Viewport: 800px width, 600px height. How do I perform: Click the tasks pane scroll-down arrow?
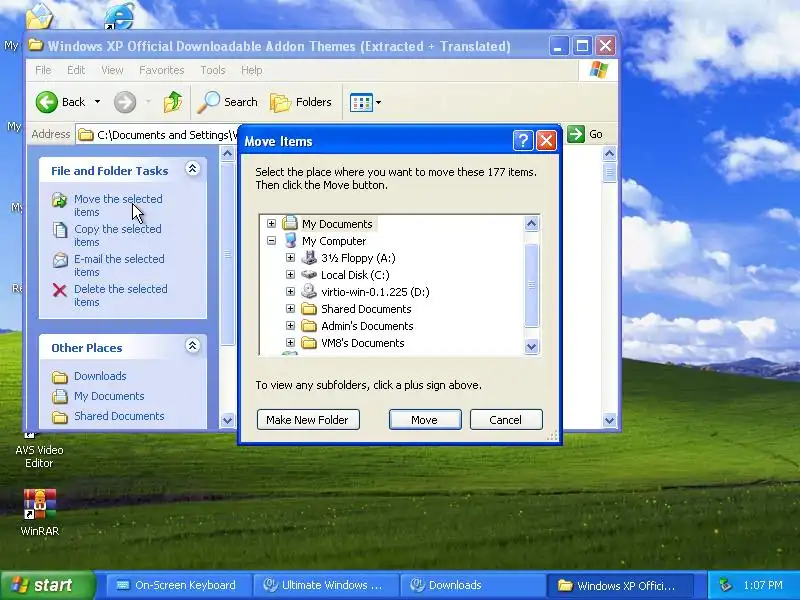pyautogui.click(x=228, y=420)
